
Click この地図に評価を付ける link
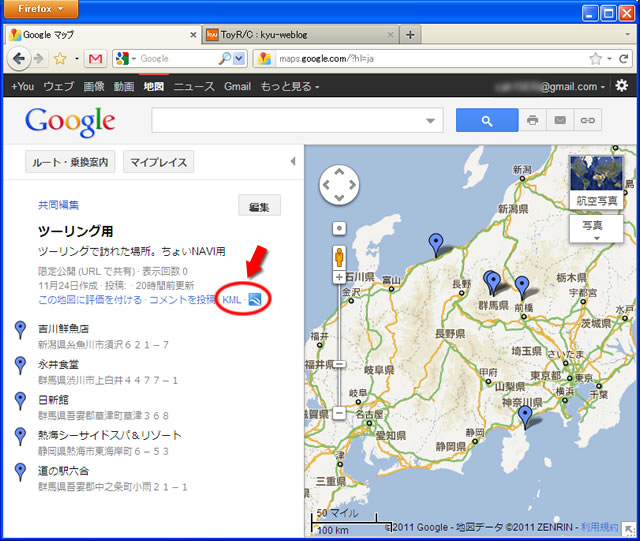[x=90, y=300]
